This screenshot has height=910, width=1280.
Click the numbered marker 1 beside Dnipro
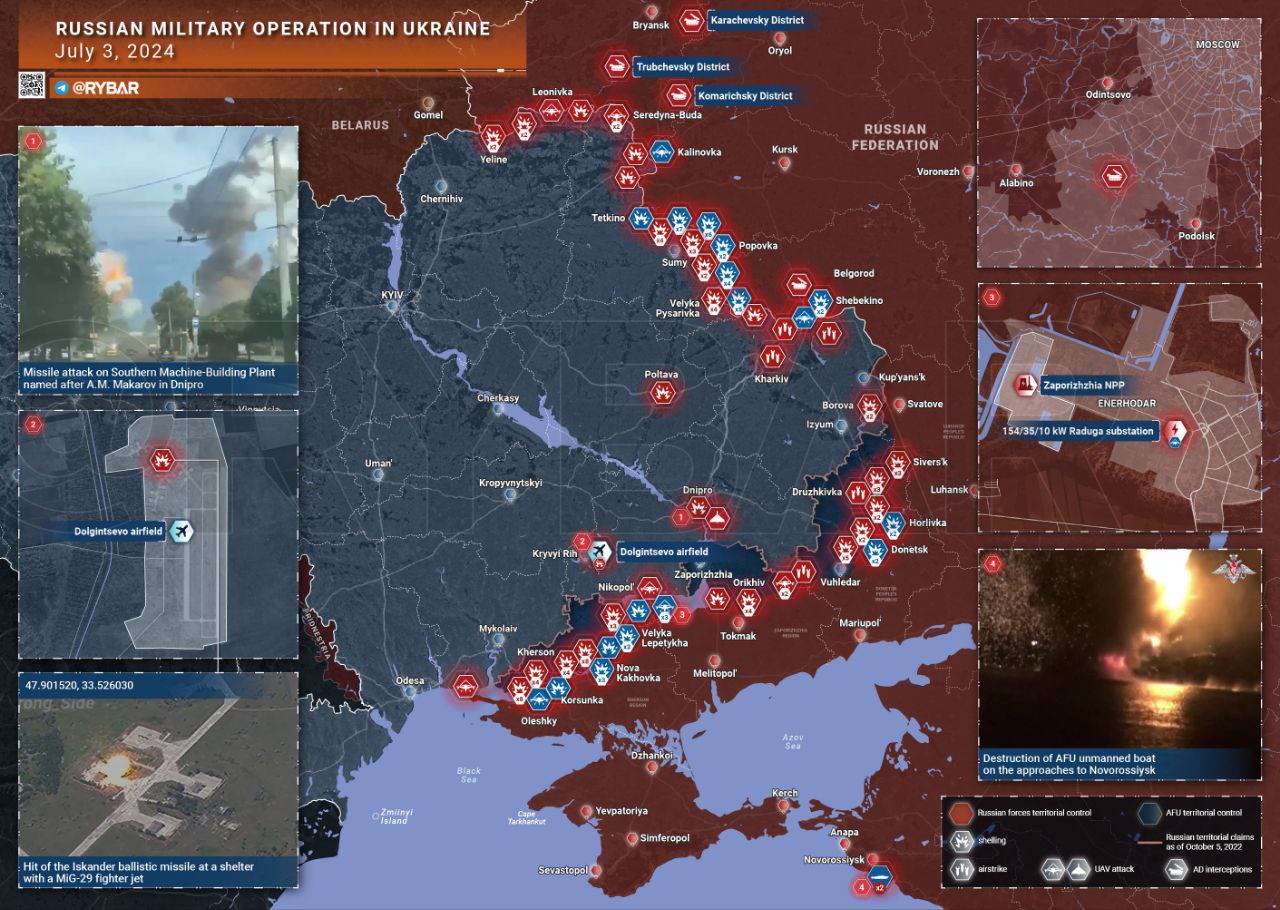[x=680, y=517]
